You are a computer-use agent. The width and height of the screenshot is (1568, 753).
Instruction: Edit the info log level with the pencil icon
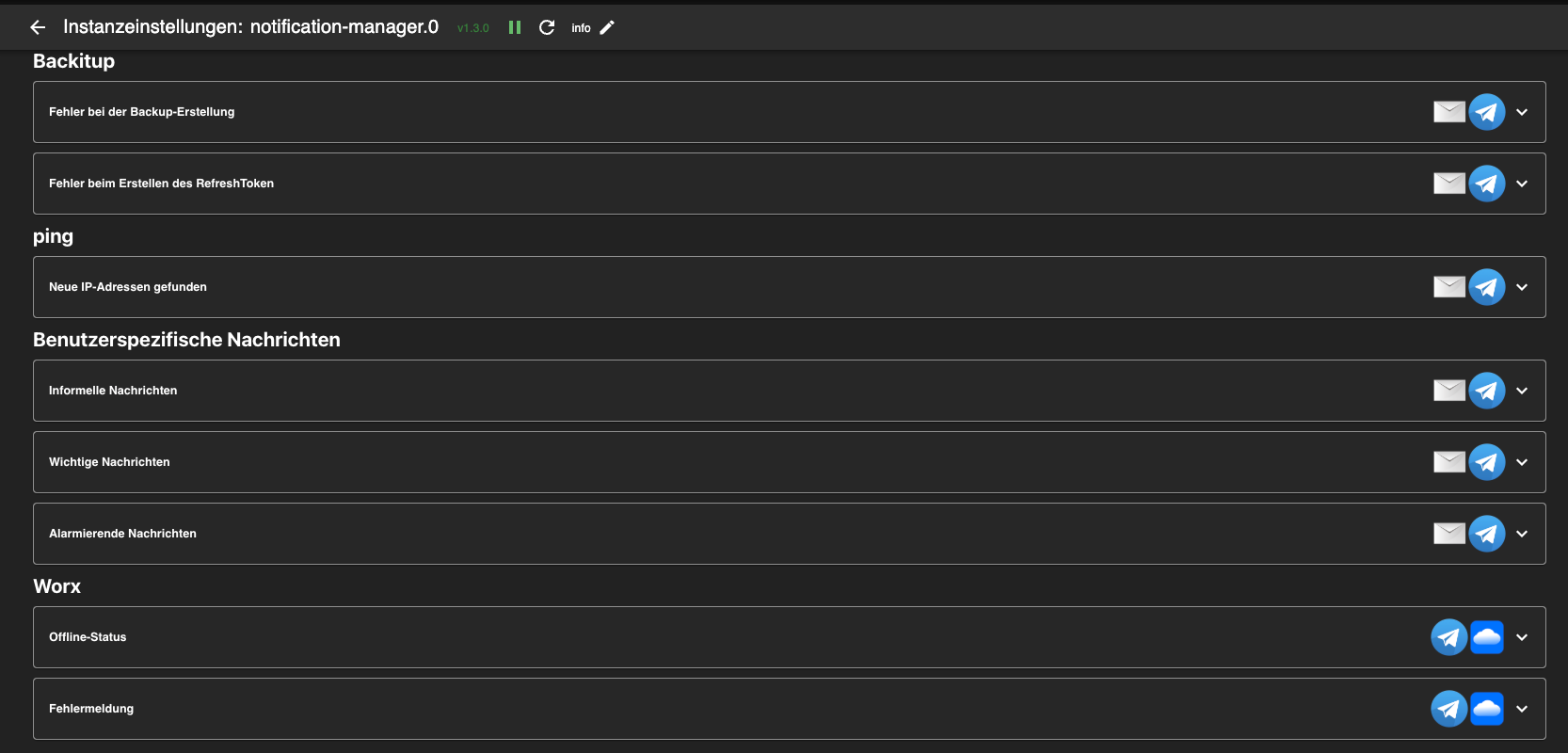pos(607,27)
